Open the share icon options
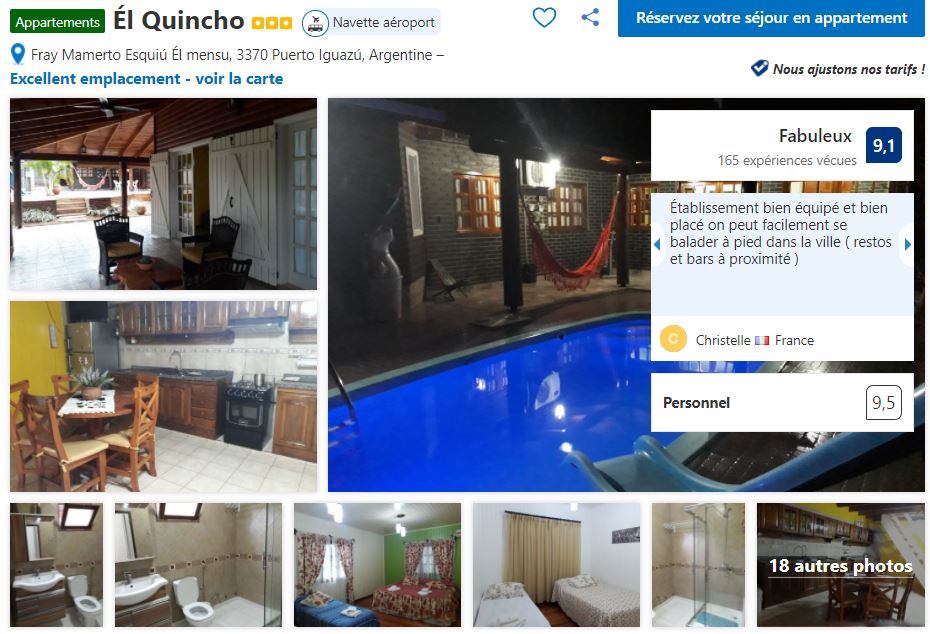 pyautogui.click(x=590, y=17)
